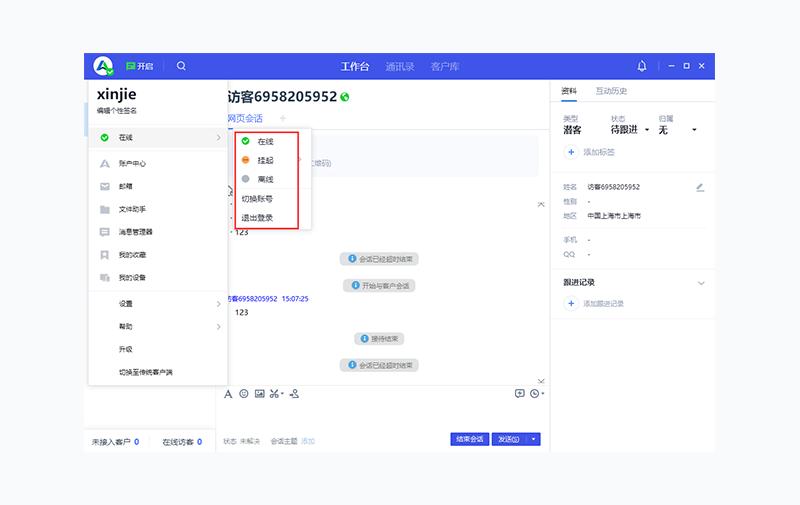The image size is (800, 505).
Task: Add a new session tab with plus
Action: click(x=283, y=118)
